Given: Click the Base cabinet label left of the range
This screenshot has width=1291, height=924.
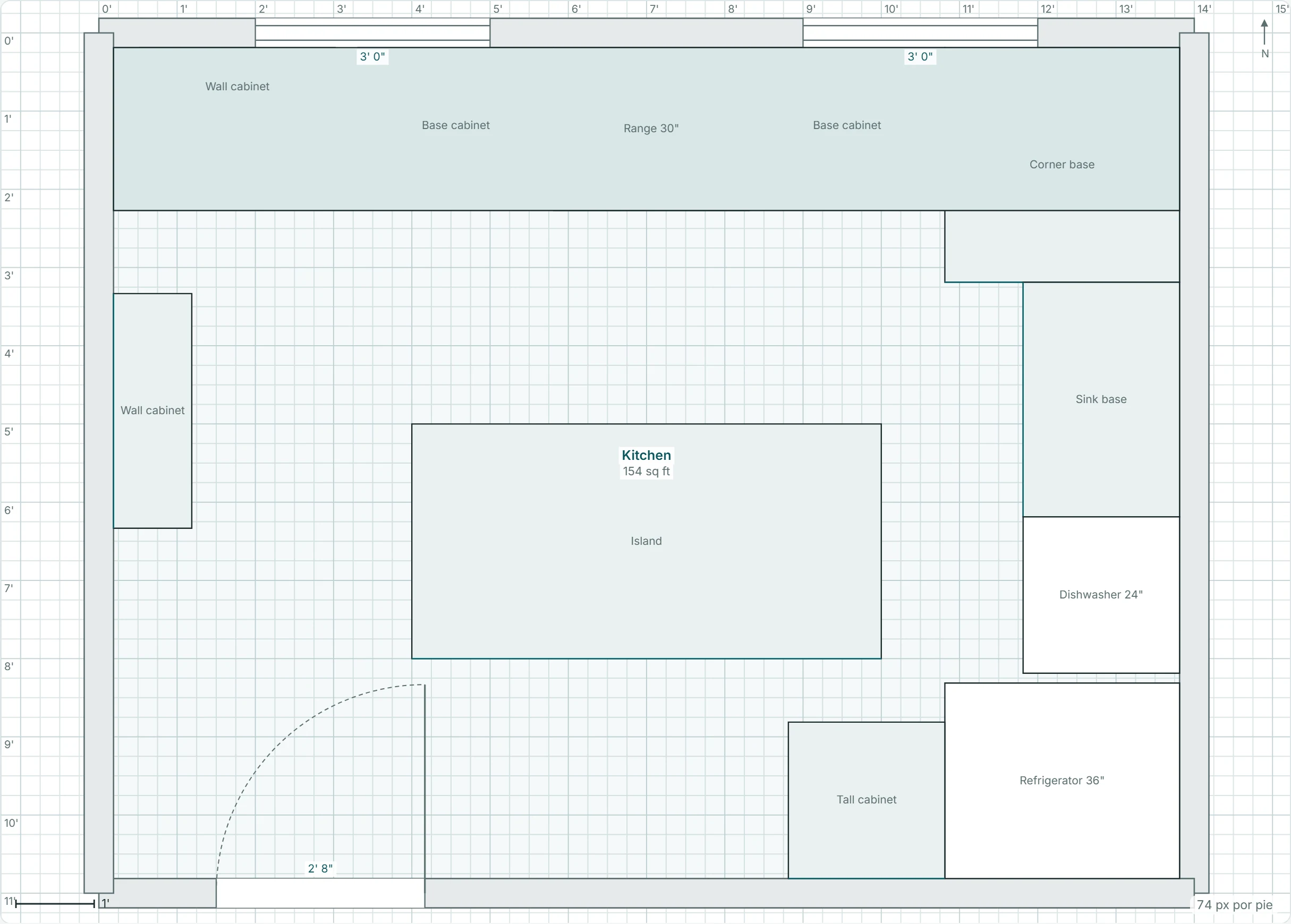Looking at the screenshot, I should point(455,125).
